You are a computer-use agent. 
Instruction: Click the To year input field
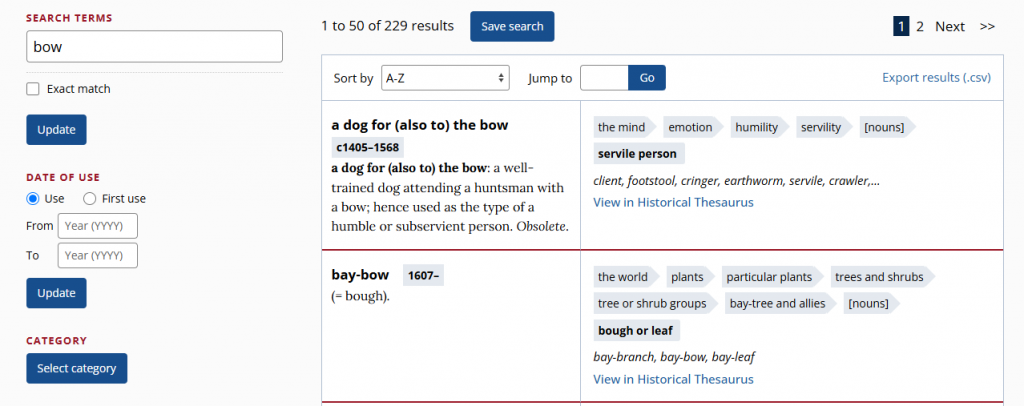97,255
